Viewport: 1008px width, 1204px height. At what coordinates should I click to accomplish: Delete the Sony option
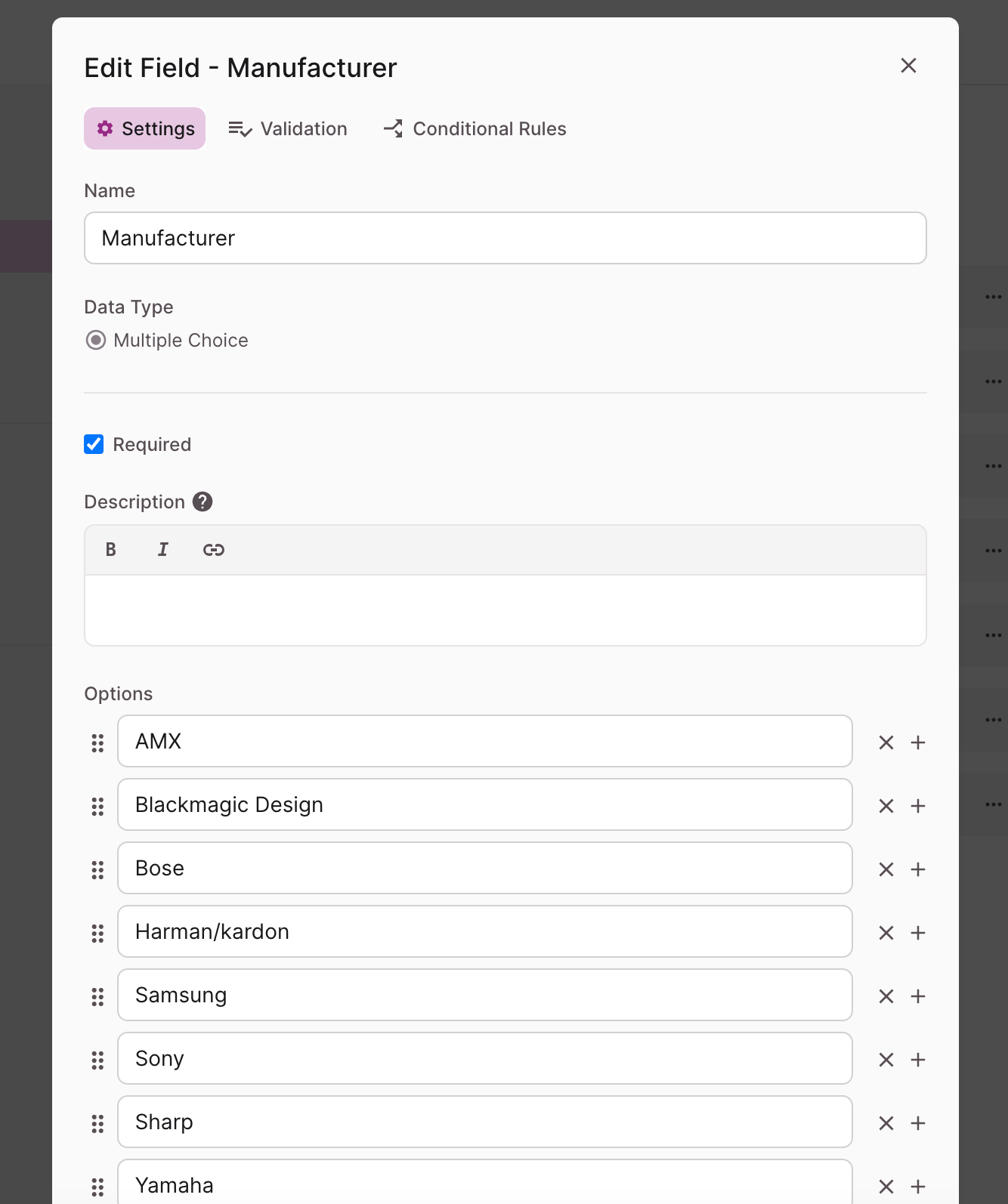coord(886,1060)
